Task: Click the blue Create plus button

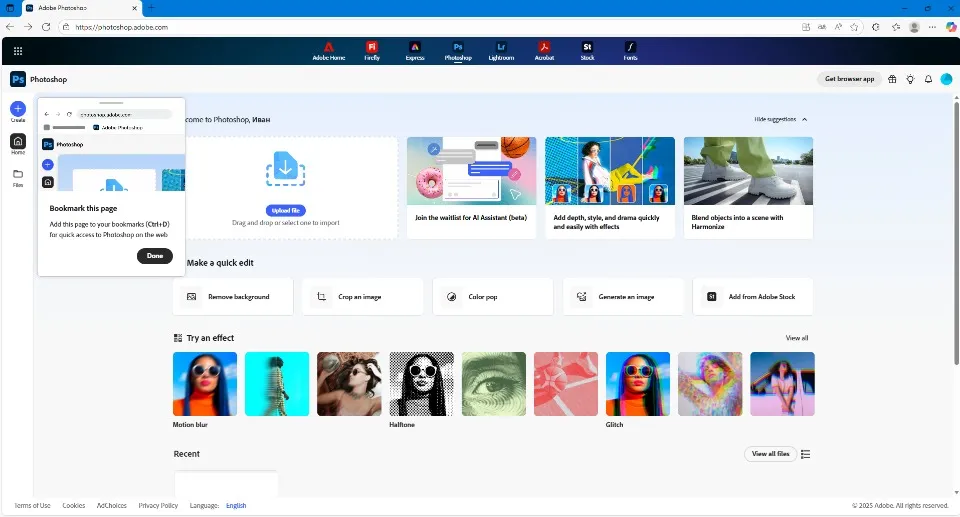Action: coord(18,109)
